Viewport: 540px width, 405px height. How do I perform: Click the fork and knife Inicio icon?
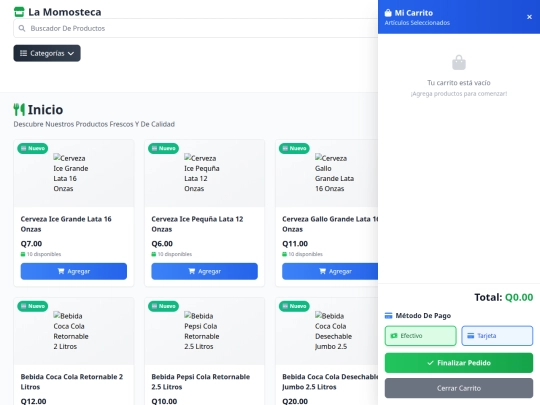click(x=19, y=110)
